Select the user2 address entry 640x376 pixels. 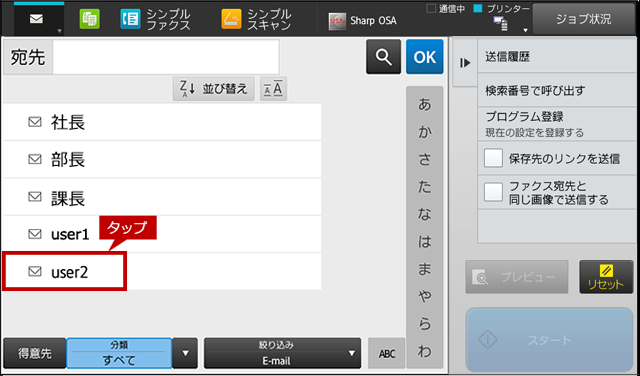[162, 271]
